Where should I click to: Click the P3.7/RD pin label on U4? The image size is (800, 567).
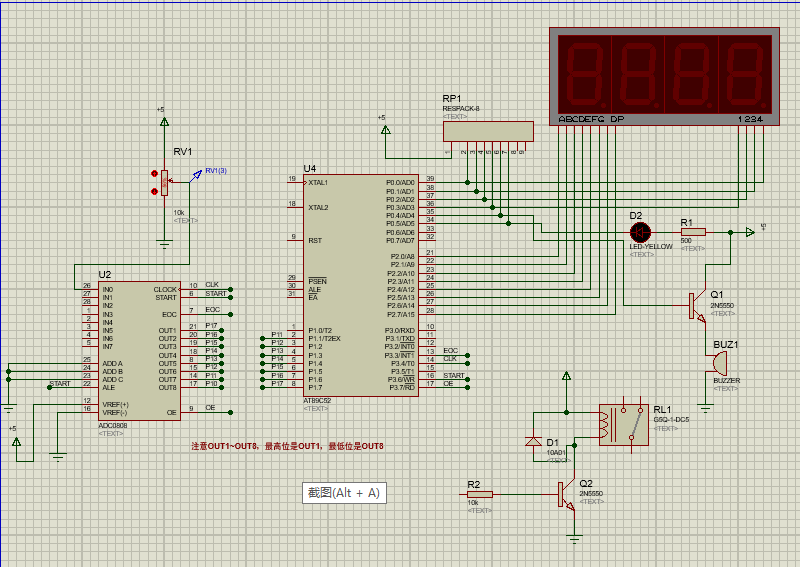pos(402,388)
